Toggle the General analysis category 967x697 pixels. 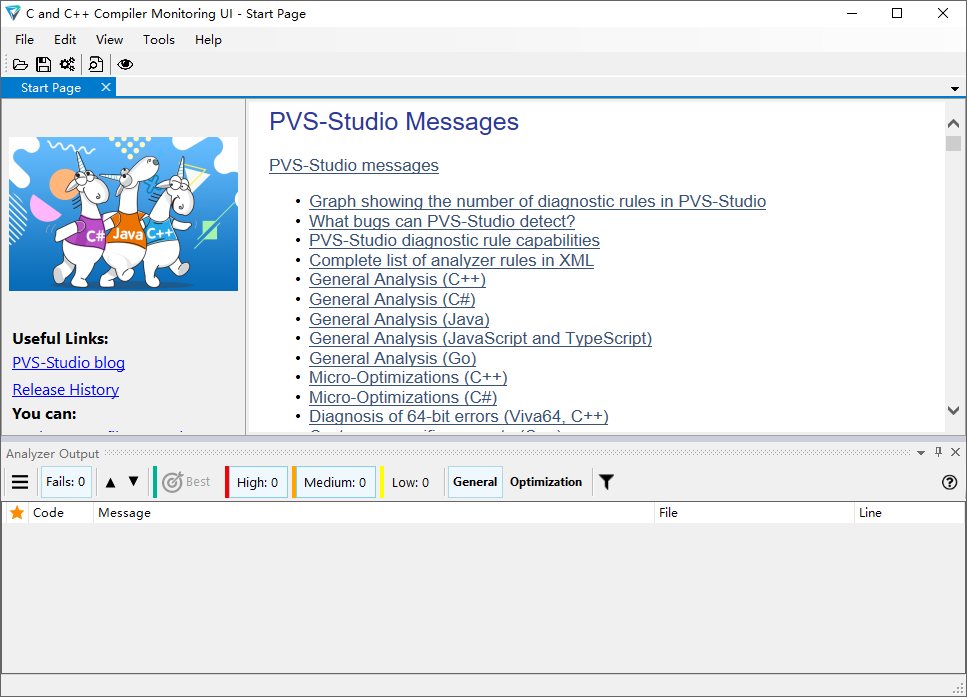(475, 482)
